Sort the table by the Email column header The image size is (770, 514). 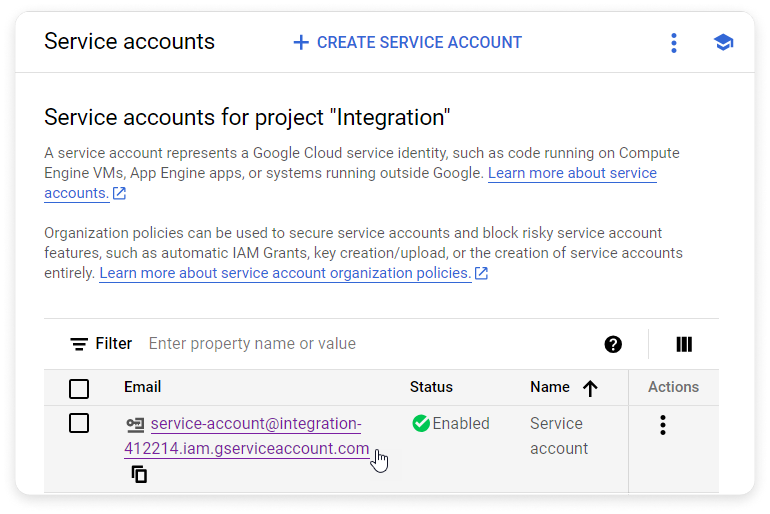[x=142, y=387]
